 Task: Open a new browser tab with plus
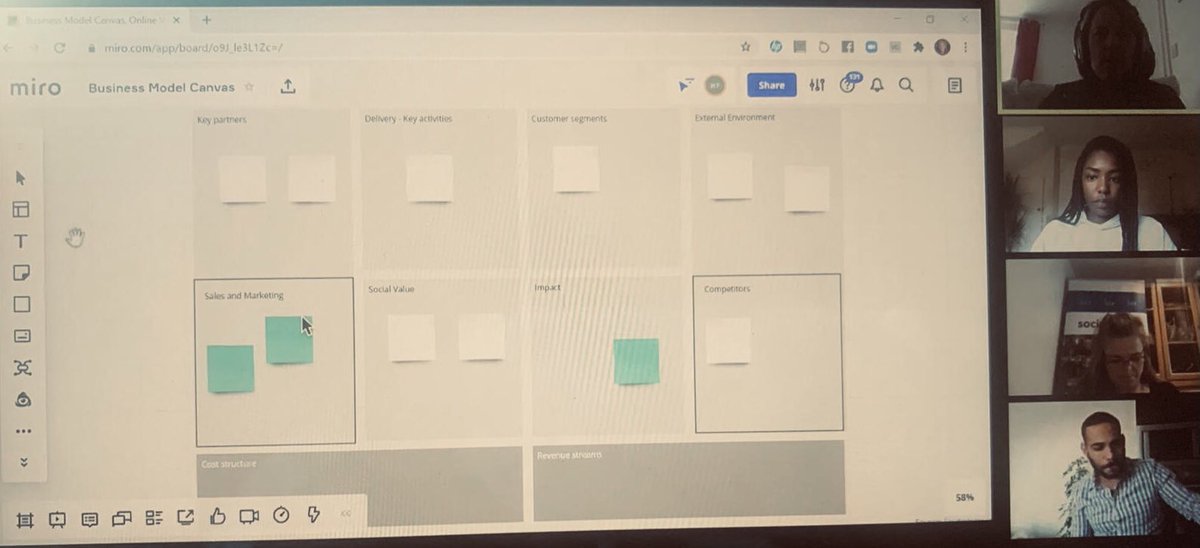207,19
